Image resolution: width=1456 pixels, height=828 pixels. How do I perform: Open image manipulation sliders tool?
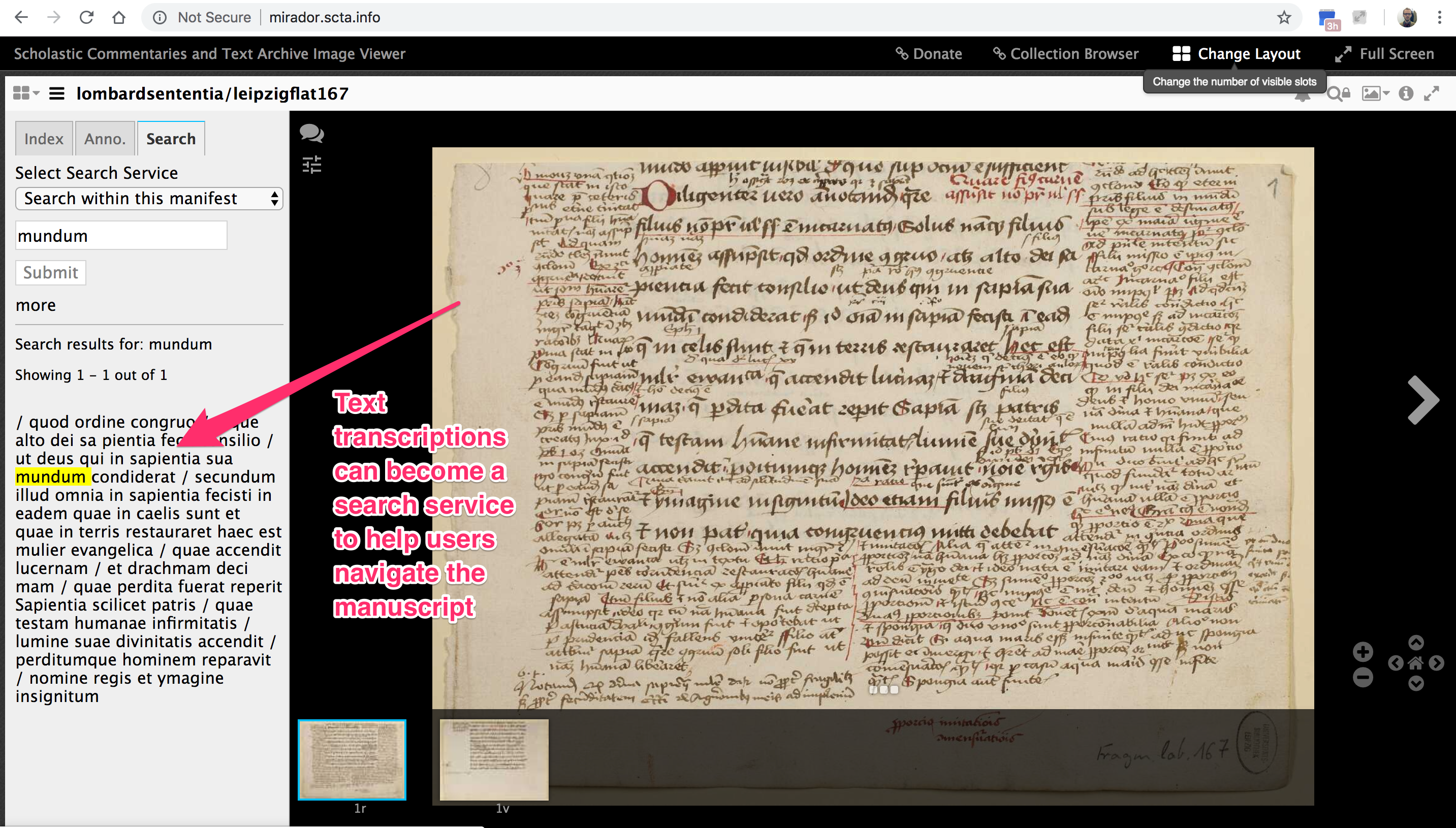[x=312, y=165]
